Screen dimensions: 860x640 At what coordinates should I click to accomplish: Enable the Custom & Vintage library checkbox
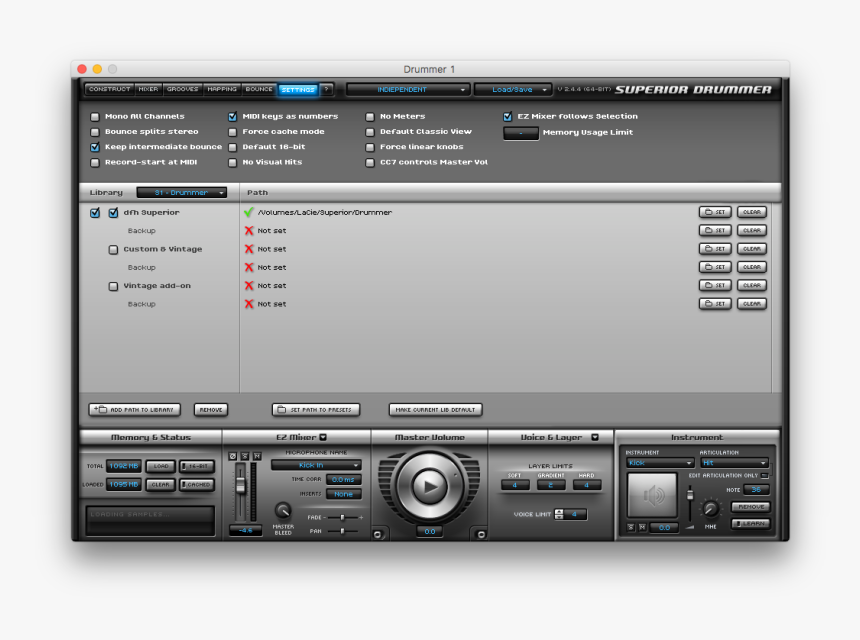(x=113, y=249)
